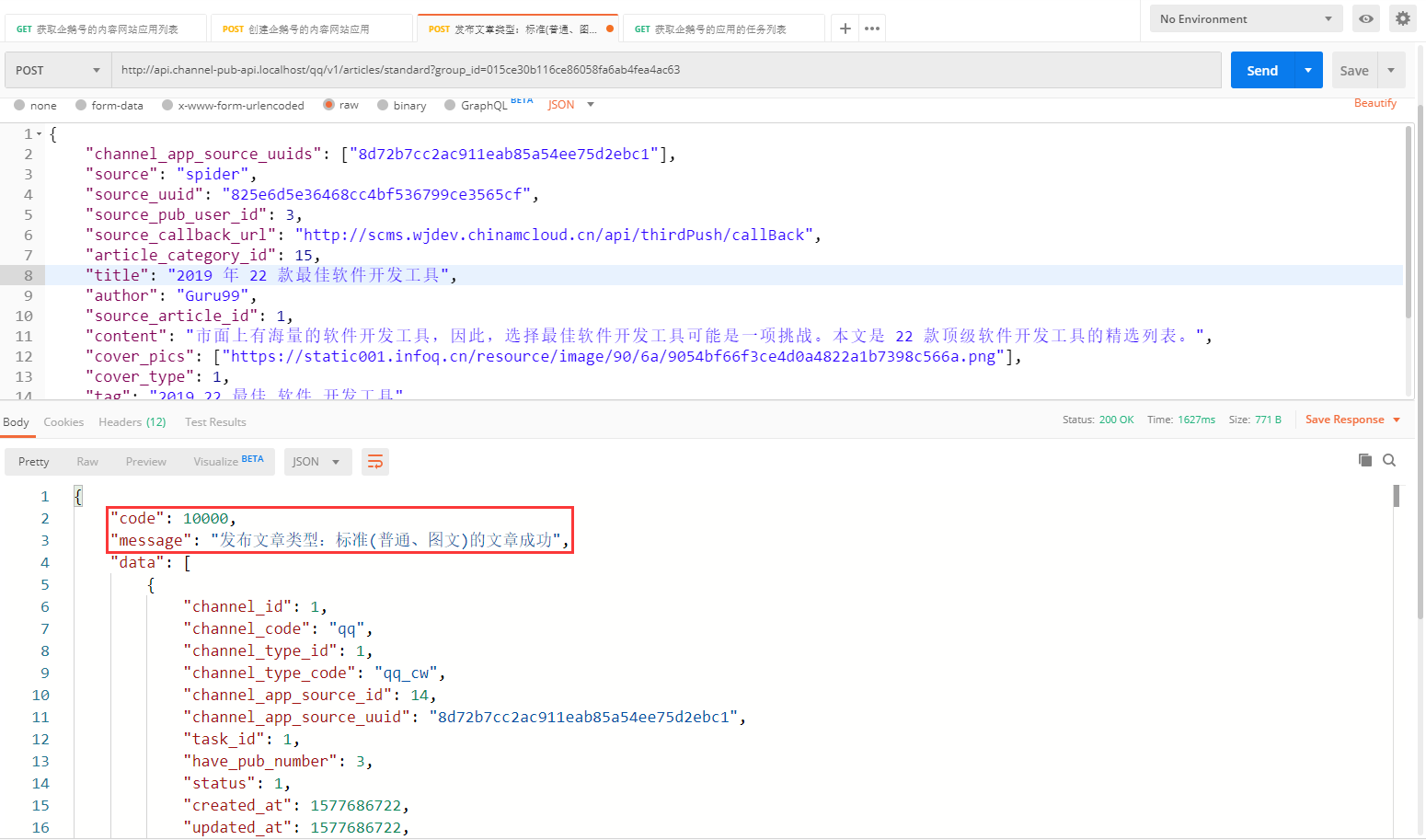Open a new request tab with plus icon
The height and width of the screenshot is (840, 1426).
click(845, 29)
